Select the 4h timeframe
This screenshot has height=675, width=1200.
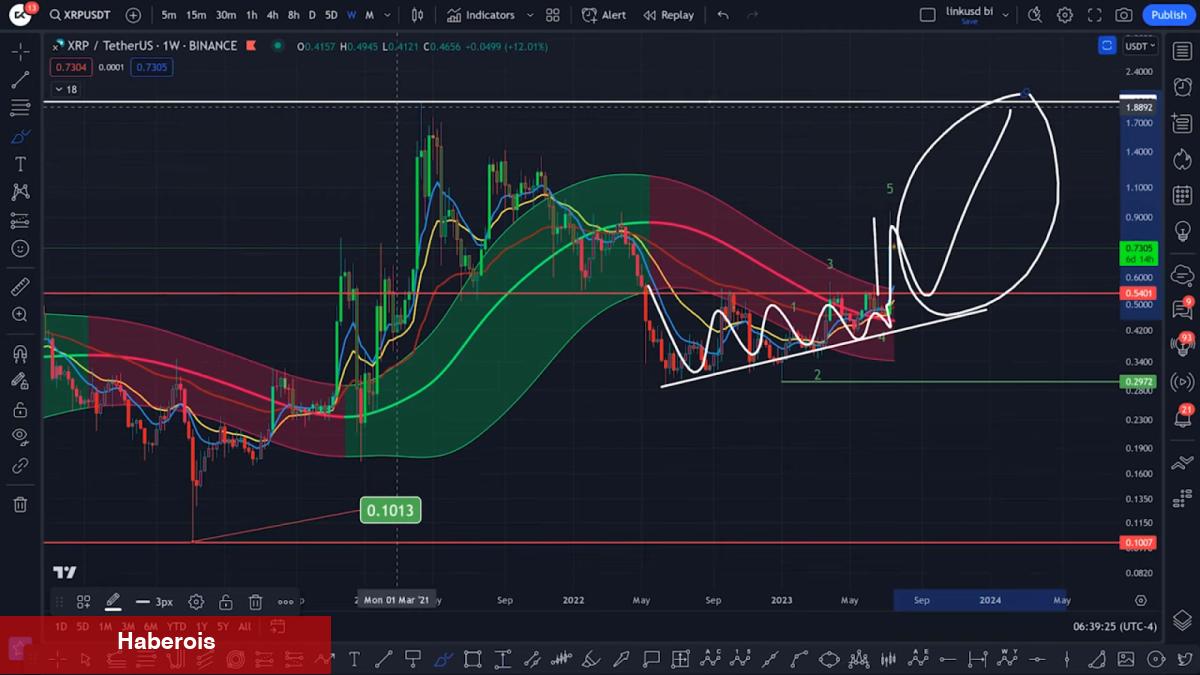click(x=272, y=15)
